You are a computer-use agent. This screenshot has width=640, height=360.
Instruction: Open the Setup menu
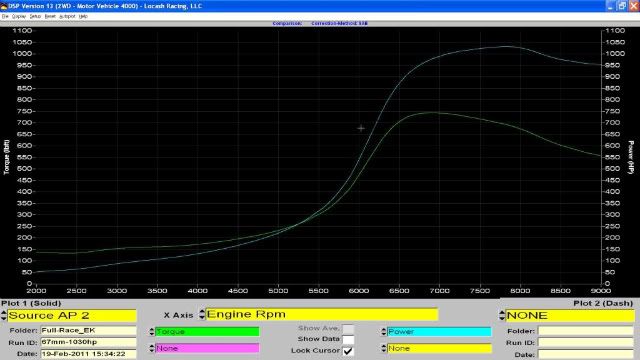35,16
